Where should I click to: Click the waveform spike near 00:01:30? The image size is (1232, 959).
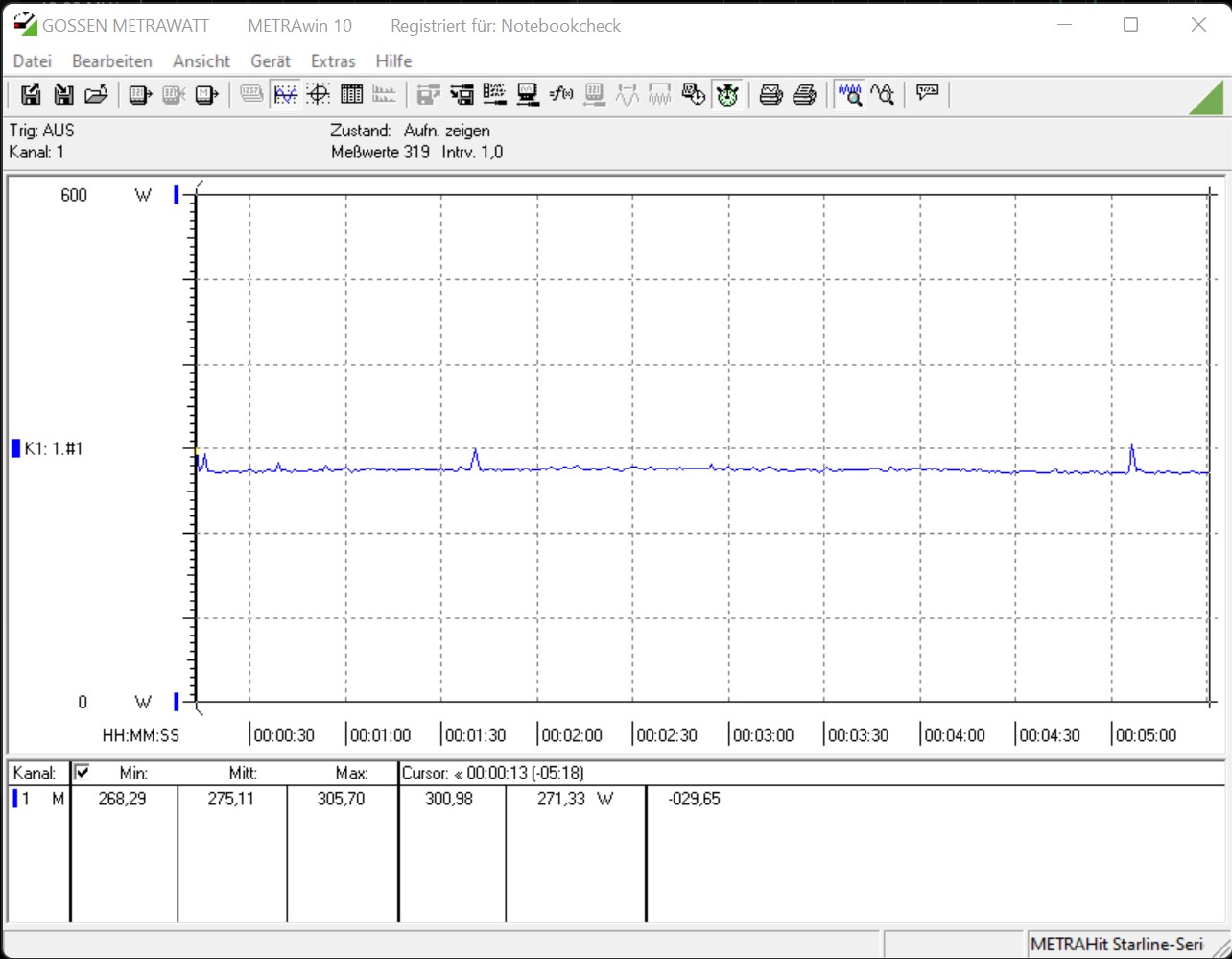[475, 459]
